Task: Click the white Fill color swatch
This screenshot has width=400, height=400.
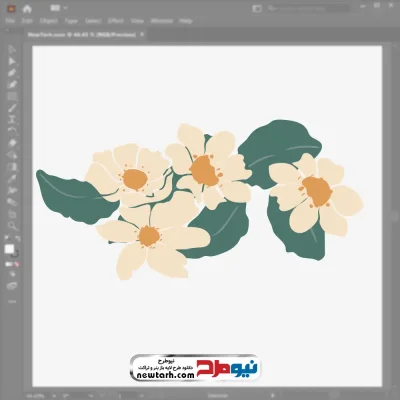Action: coord(10,249)
